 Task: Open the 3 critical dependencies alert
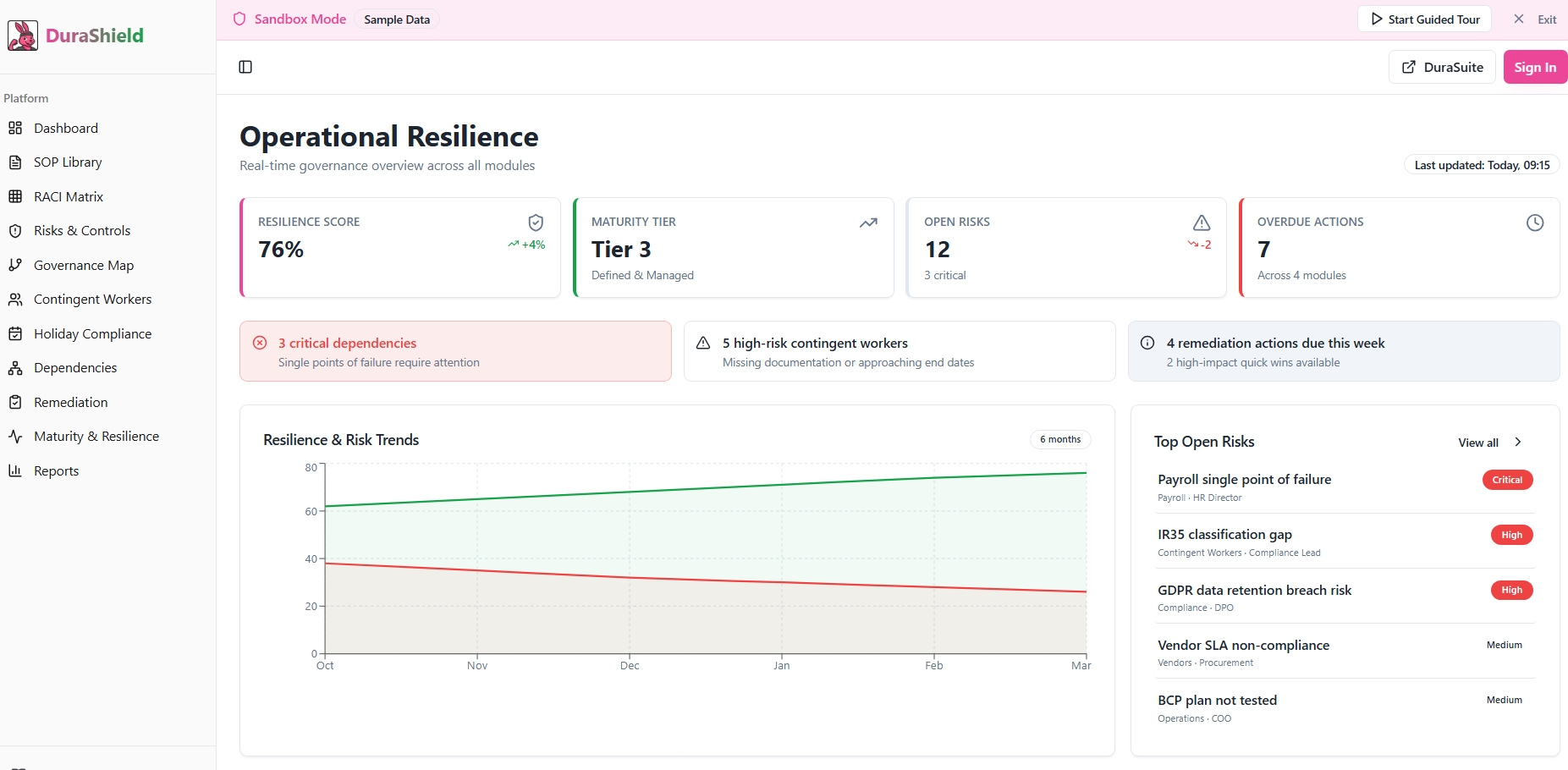455,351
